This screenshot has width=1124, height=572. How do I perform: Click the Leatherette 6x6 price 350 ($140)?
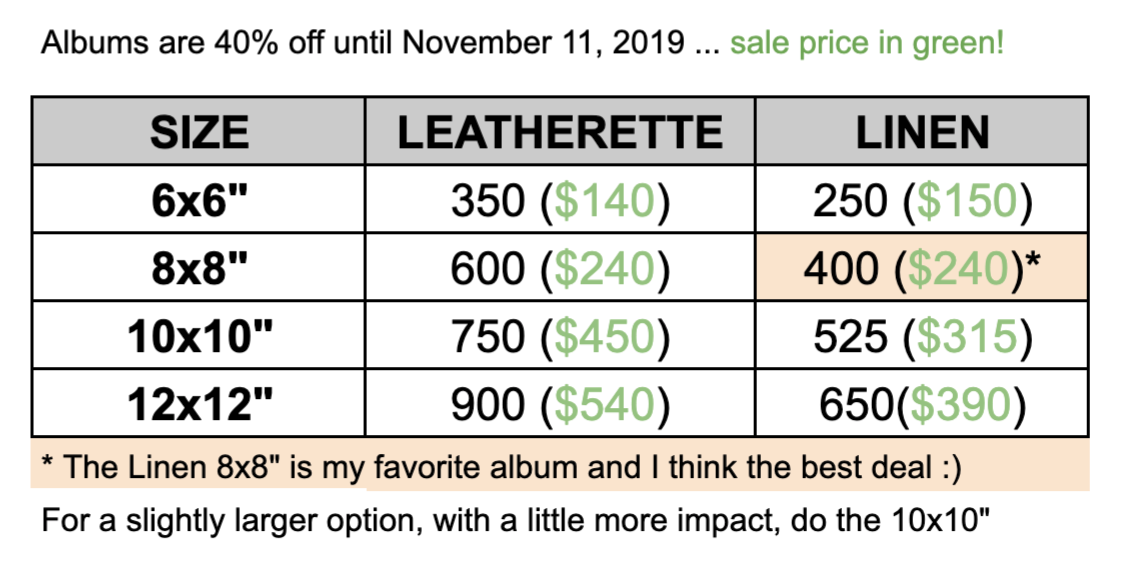(560, 200)
